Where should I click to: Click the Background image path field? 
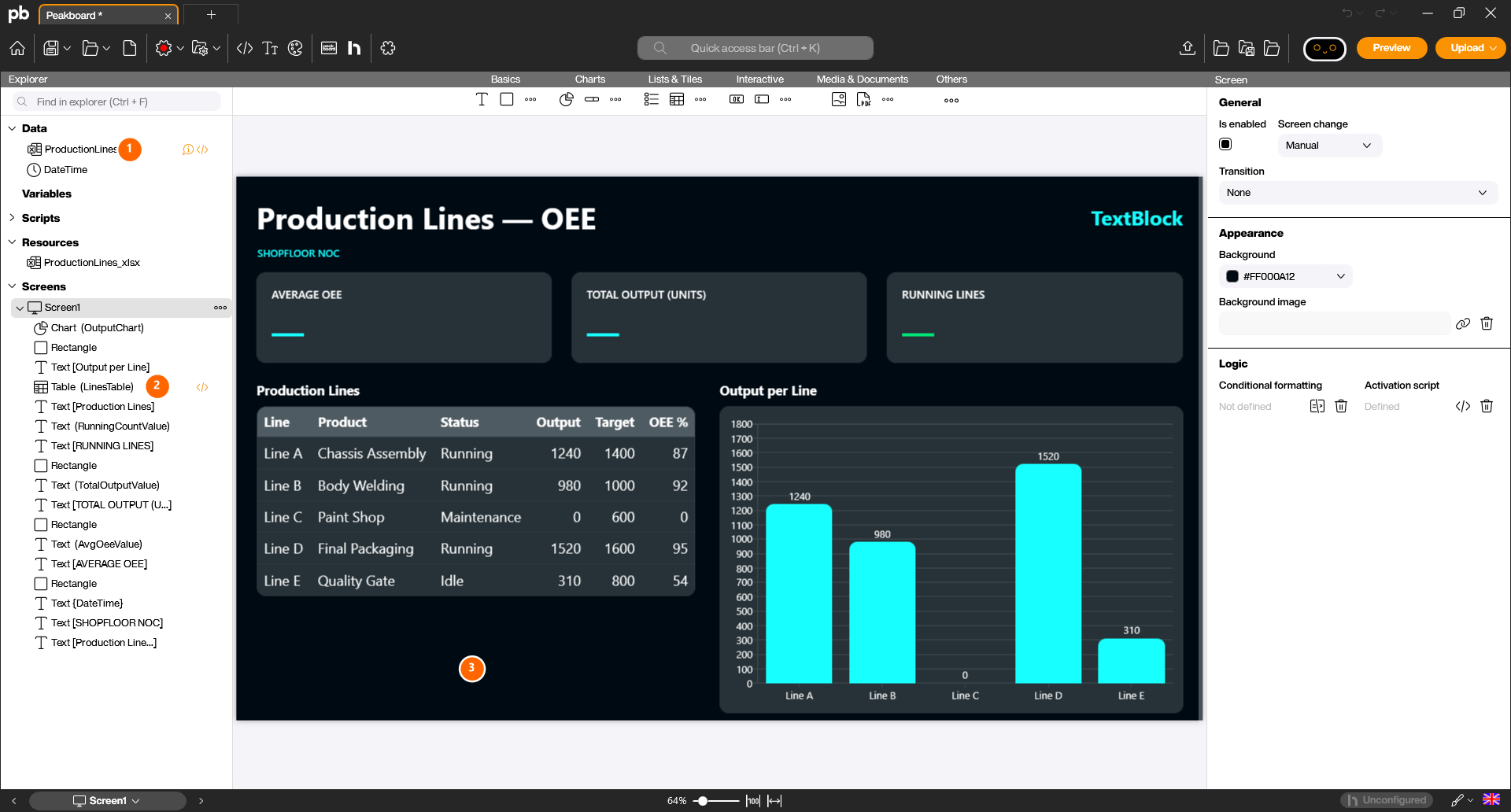tap(1334, 323)
